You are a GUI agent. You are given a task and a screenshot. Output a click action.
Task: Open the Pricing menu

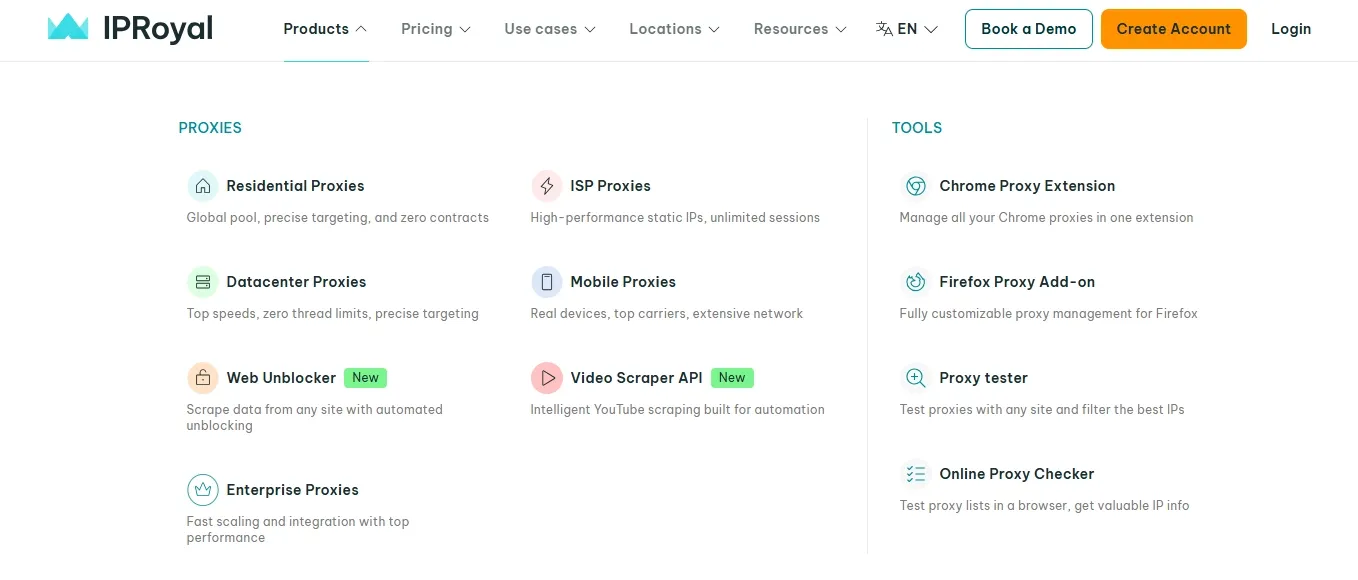point(436,29)
